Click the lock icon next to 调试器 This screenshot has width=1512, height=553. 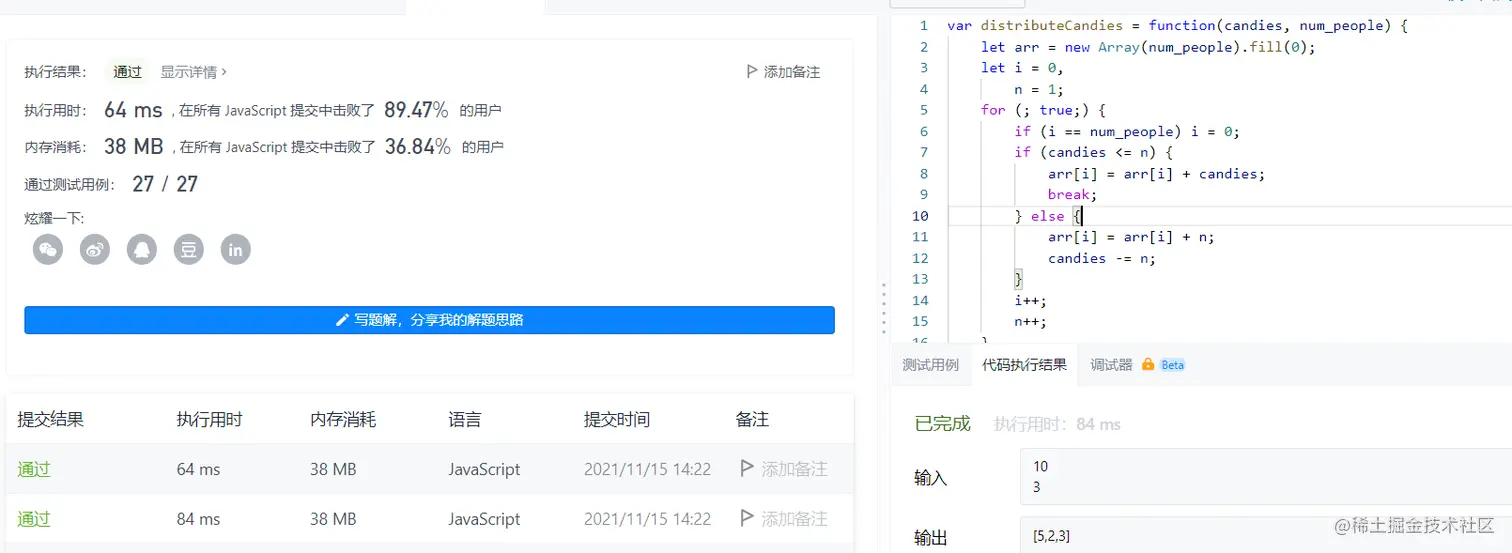[x=1148, y=365]
